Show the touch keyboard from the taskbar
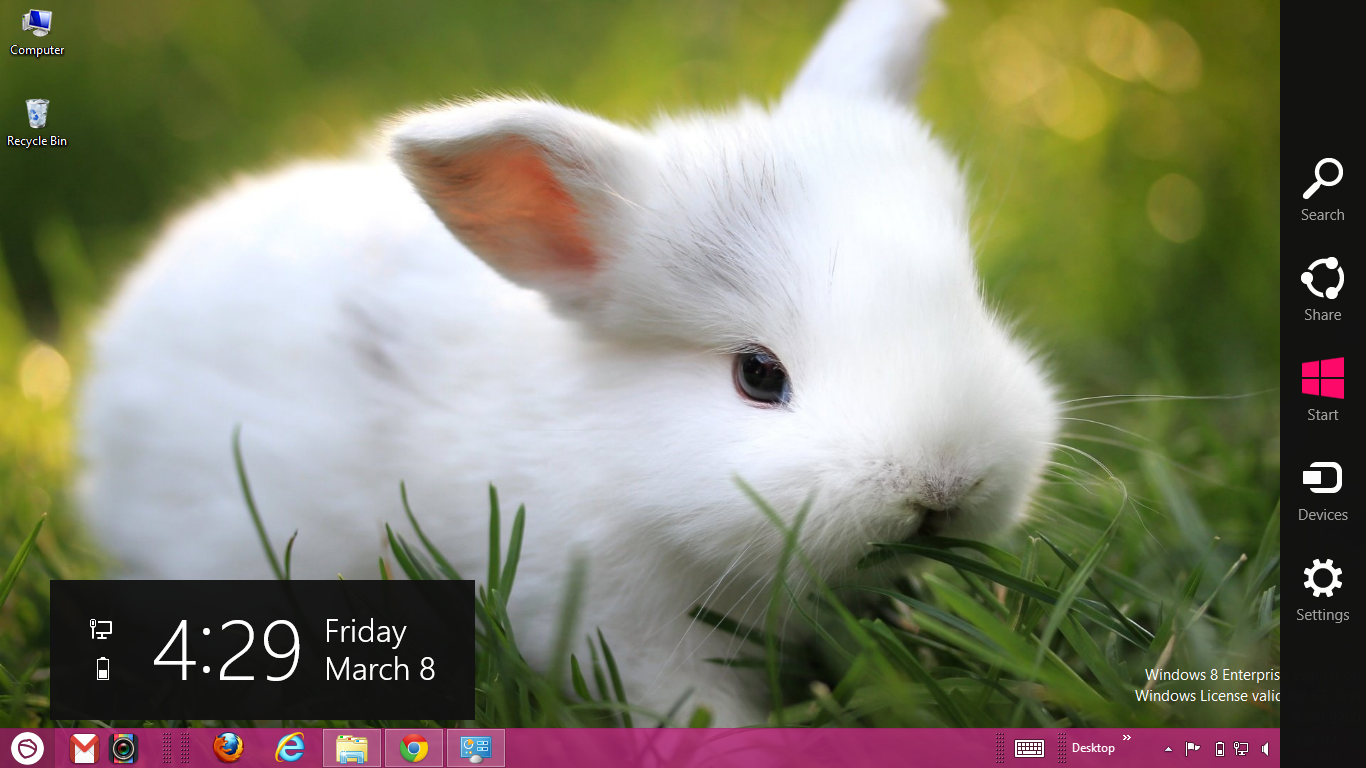Image resolution: width=1366 pixels, height=768 pixels. point(1031,748)
